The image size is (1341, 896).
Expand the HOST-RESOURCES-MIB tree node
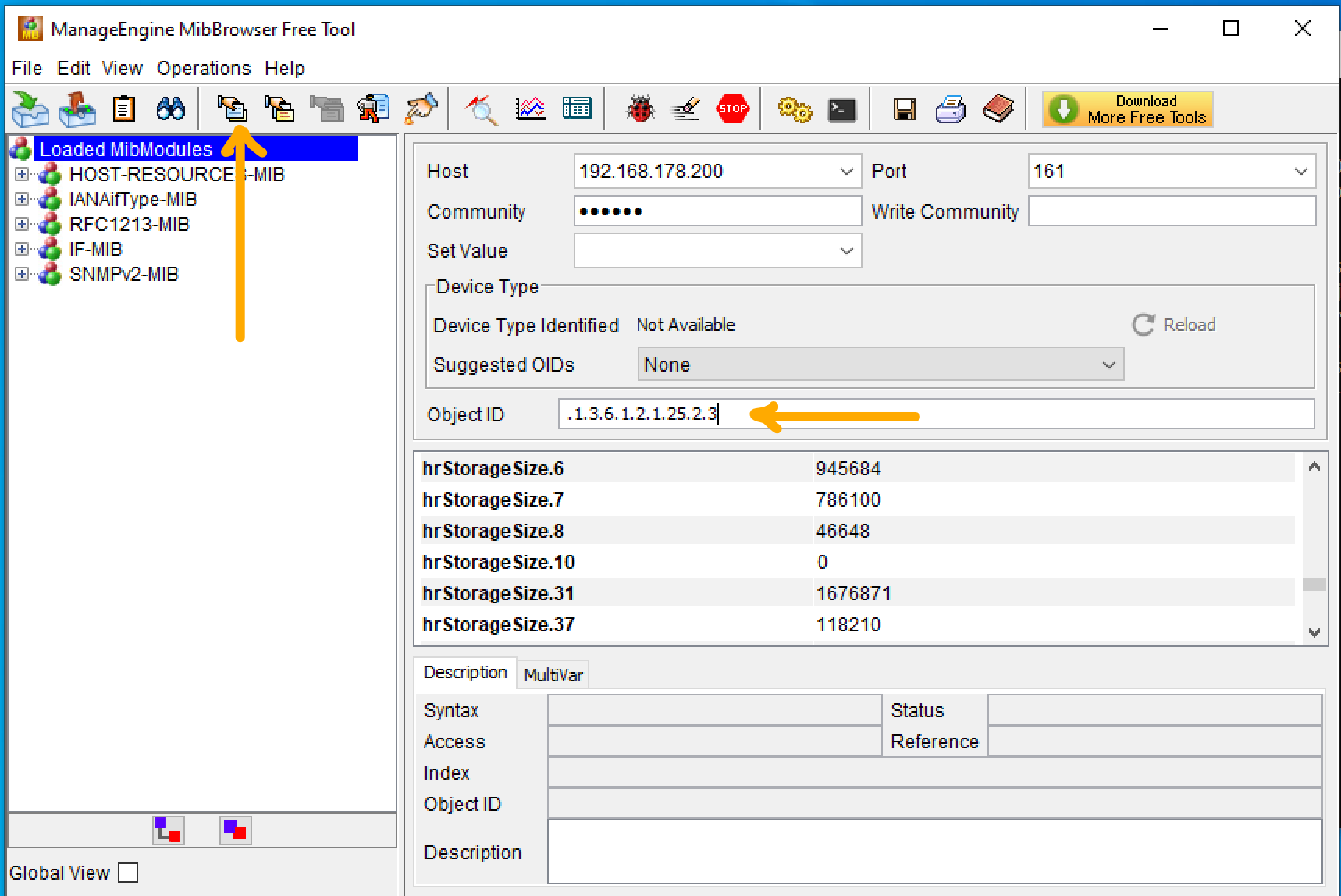(x=22, y=174)
